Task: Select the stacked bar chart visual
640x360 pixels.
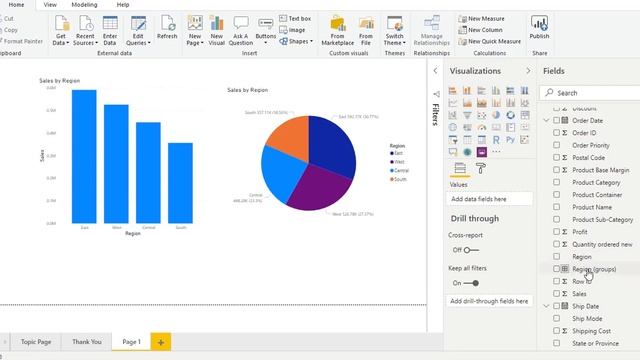Action: [x=453, y=91]
